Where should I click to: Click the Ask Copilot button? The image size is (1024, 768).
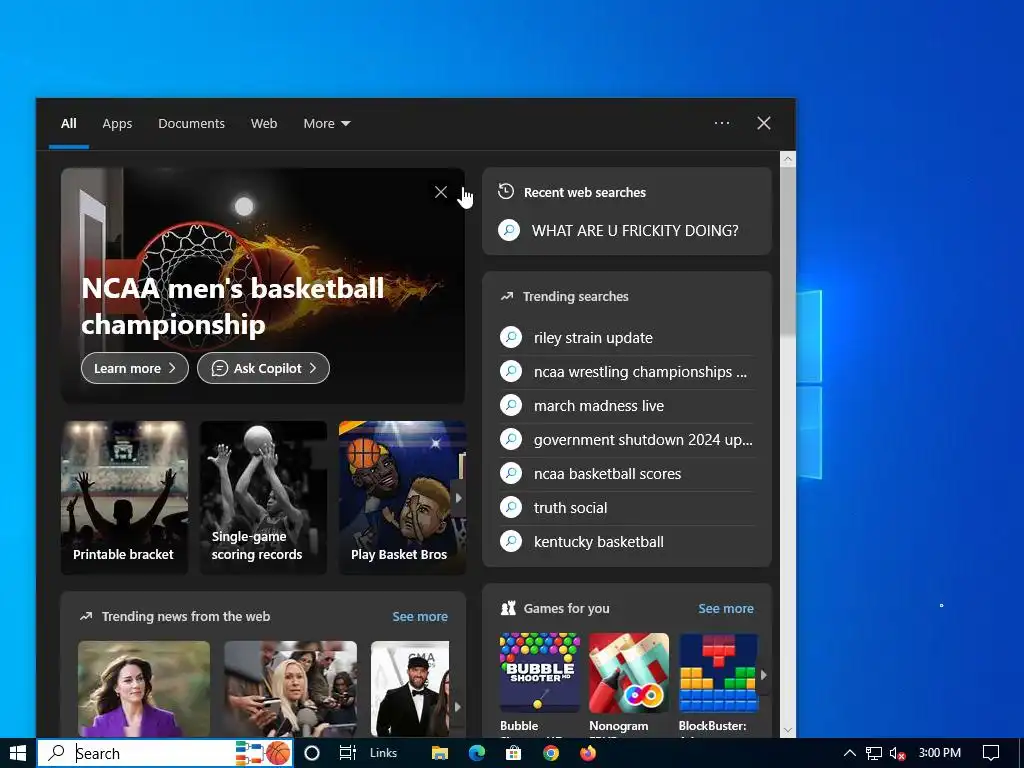(263, 368)
